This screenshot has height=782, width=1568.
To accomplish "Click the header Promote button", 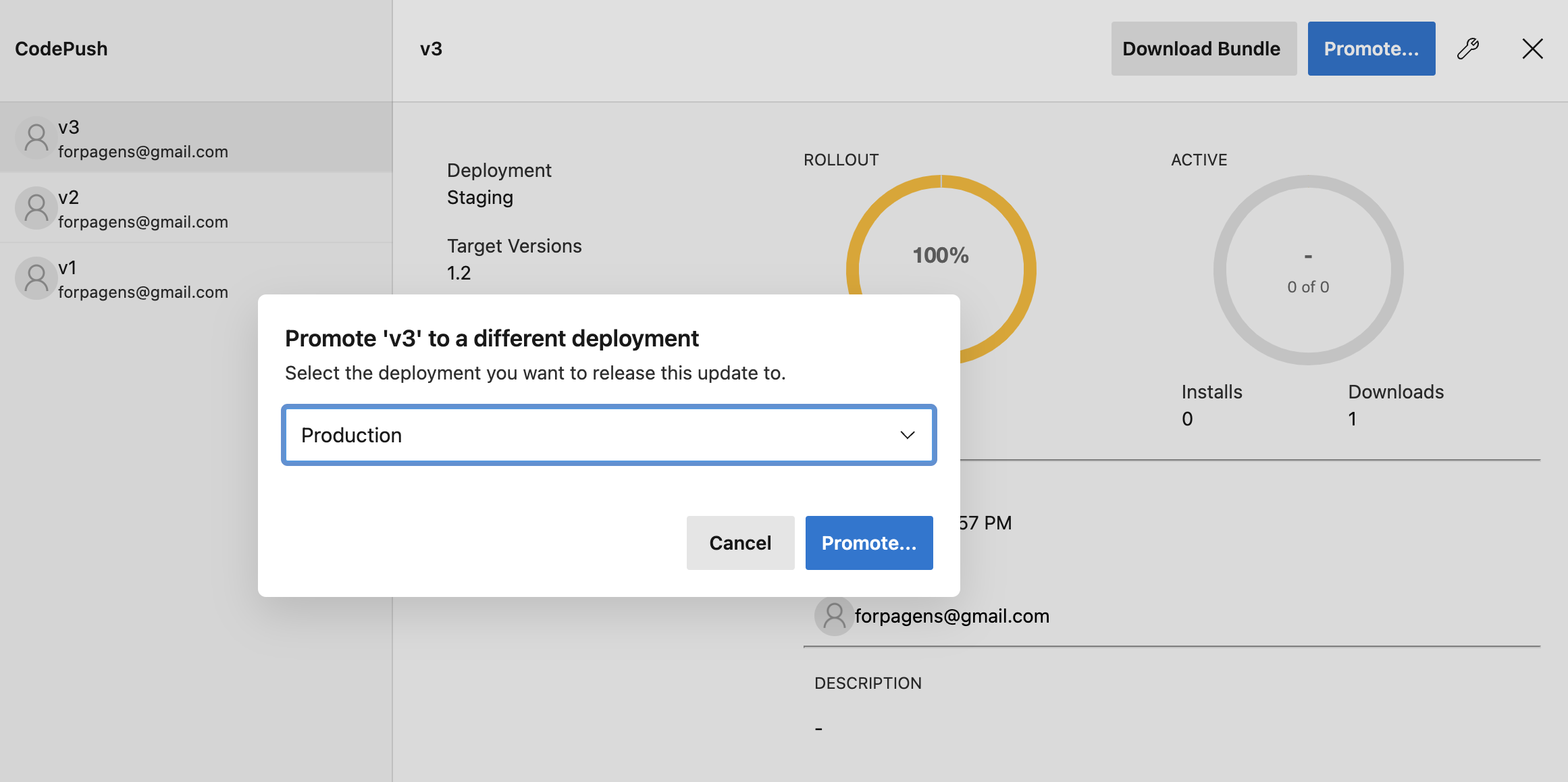I will [1371, 49].
